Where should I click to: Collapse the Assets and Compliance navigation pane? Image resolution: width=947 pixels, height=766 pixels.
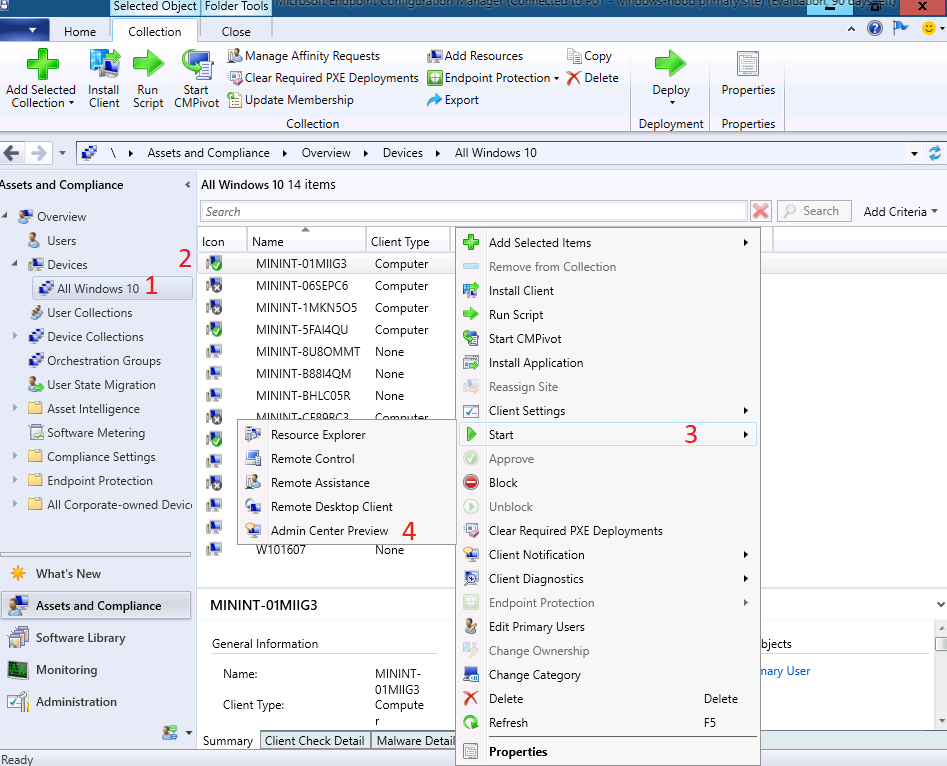(x=187, y=185)
